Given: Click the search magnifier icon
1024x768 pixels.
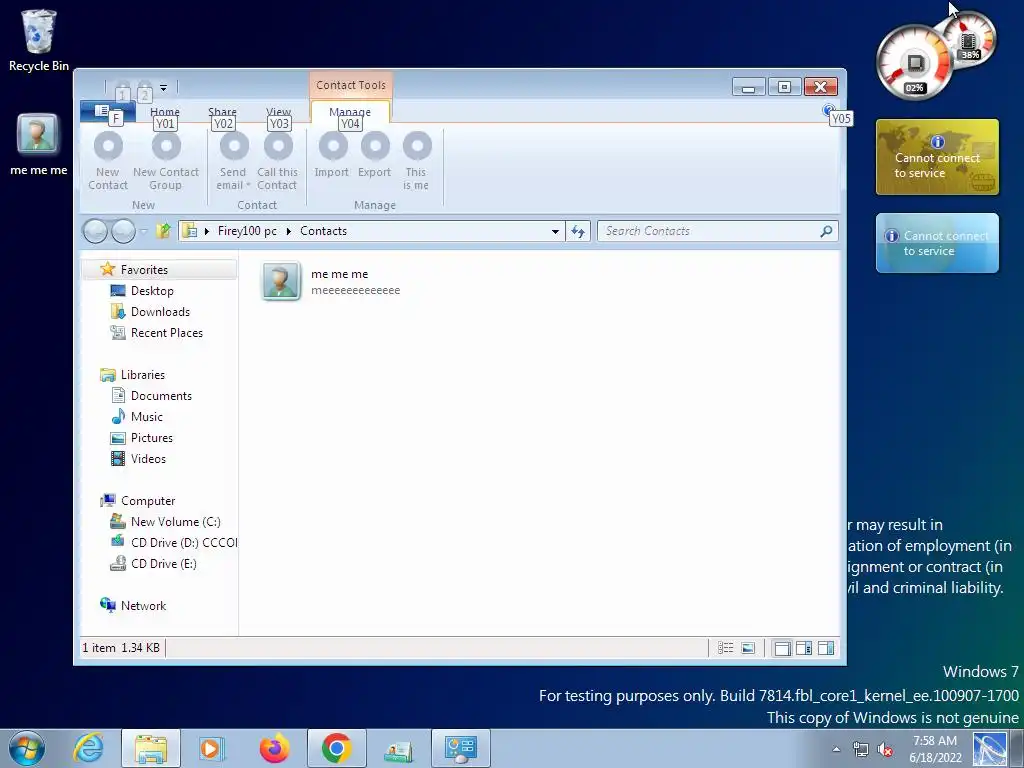Looking at the screenshot, I should 826,231.
